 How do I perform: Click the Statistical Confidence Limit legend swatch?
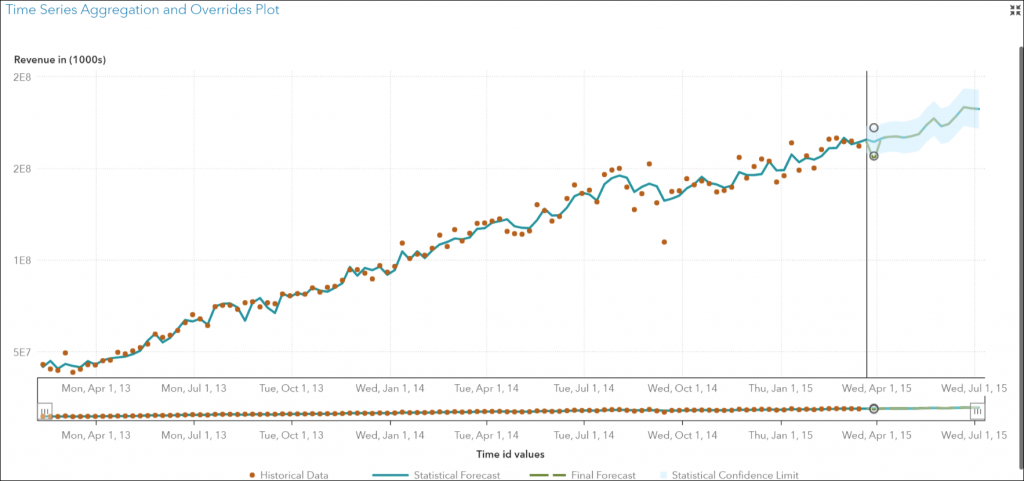coord(663,475)
